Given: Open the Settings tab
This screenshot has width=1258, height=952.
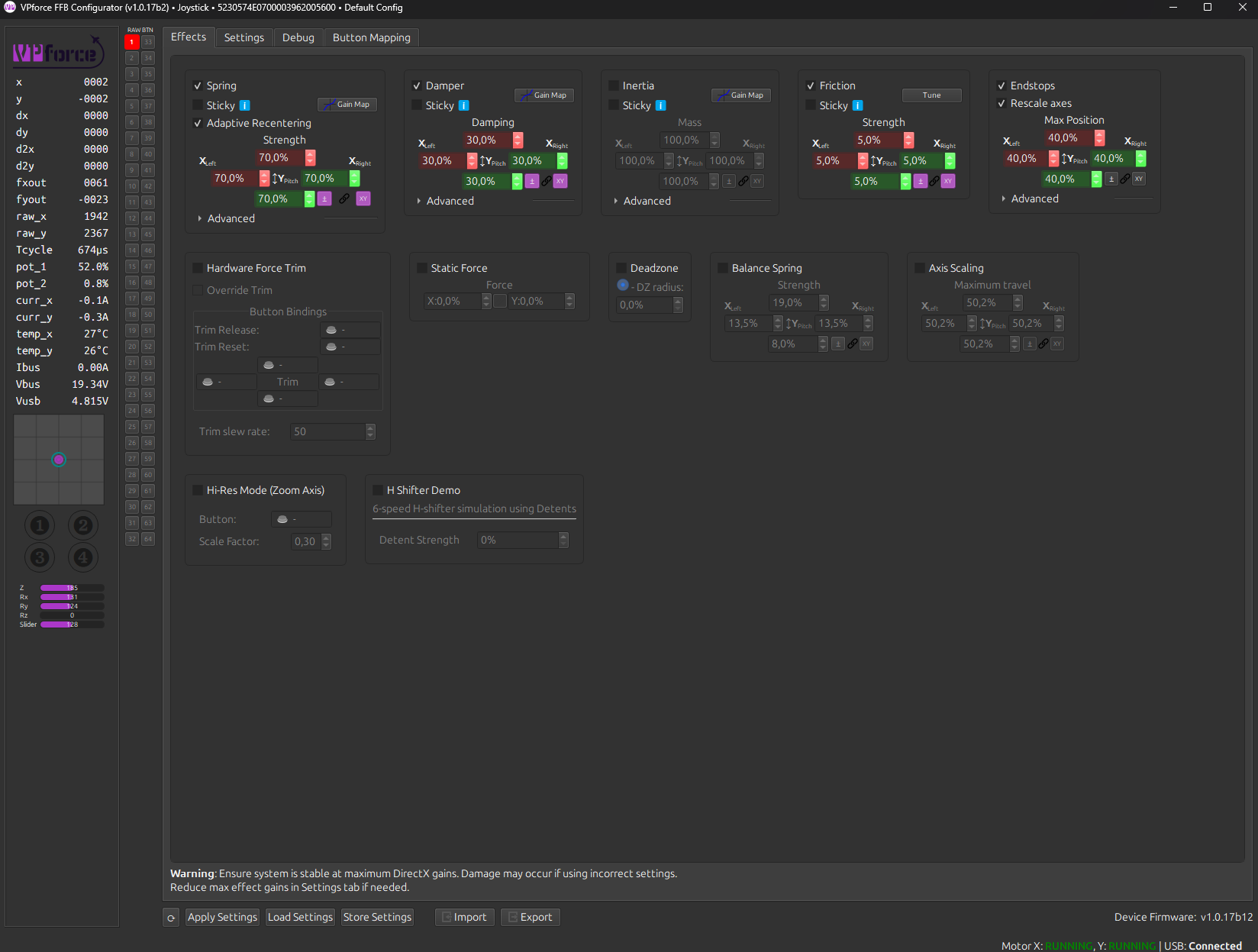Looking at the screenshot, I should [x=244, y=37].
